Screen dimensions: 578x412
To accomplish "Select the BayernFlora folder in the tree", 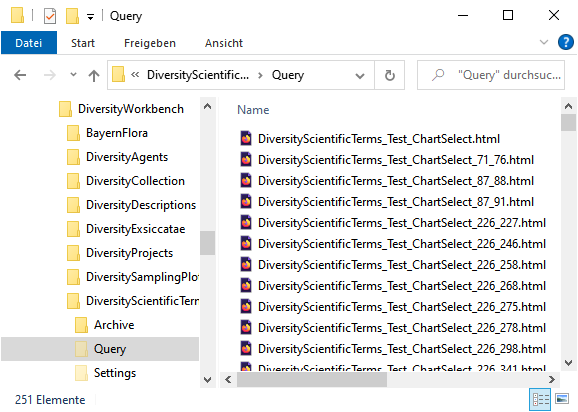I will [x=116, y=133].
